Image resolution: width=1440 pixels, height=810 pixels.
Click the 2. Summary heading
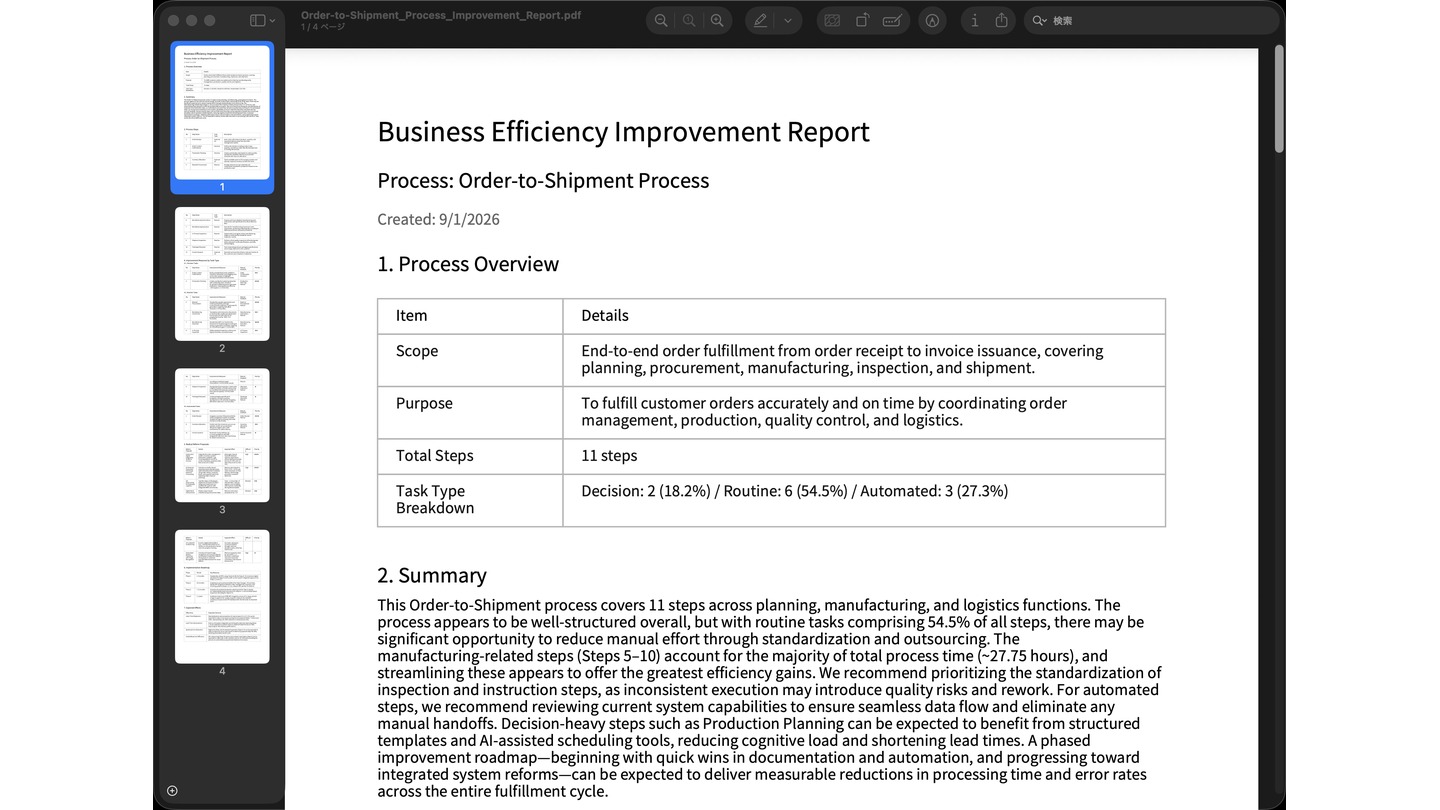pyautogui.click(x=432, y=575)
